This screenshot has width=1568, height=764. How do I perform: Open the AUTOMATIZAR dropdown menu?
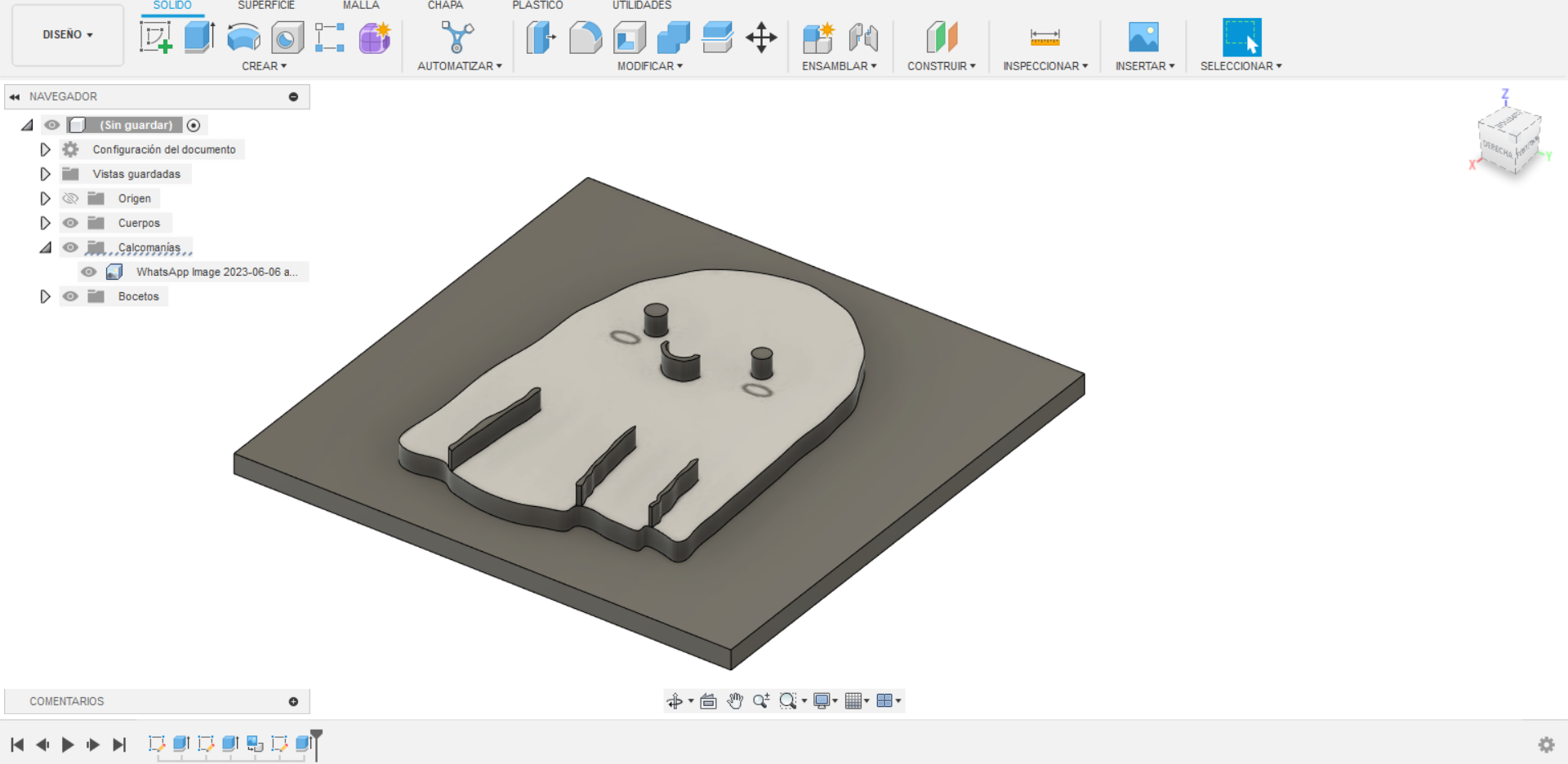pyautogui.click(x=459, y=66)
